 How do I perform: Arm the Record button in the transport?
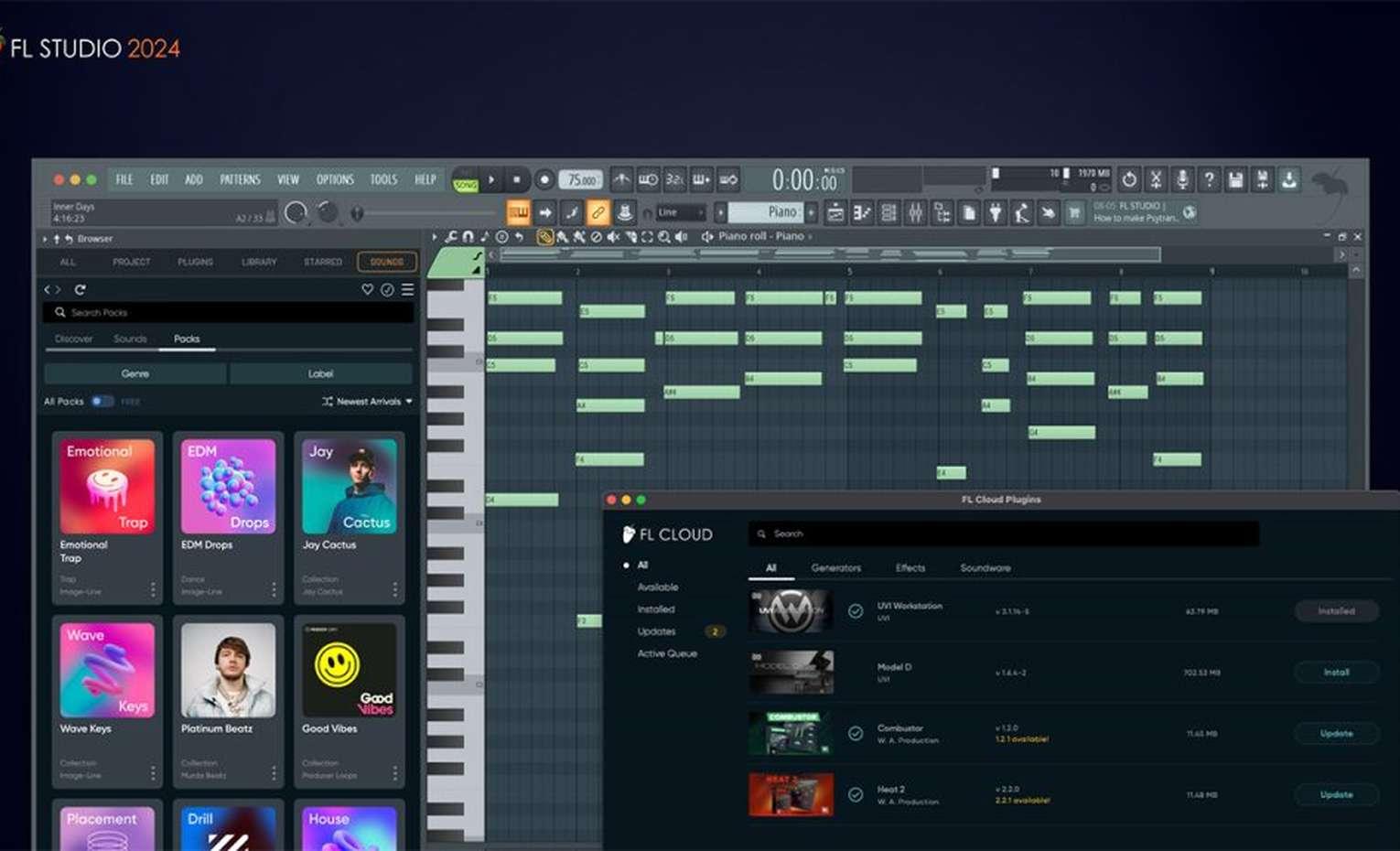[x=544, y=179]
